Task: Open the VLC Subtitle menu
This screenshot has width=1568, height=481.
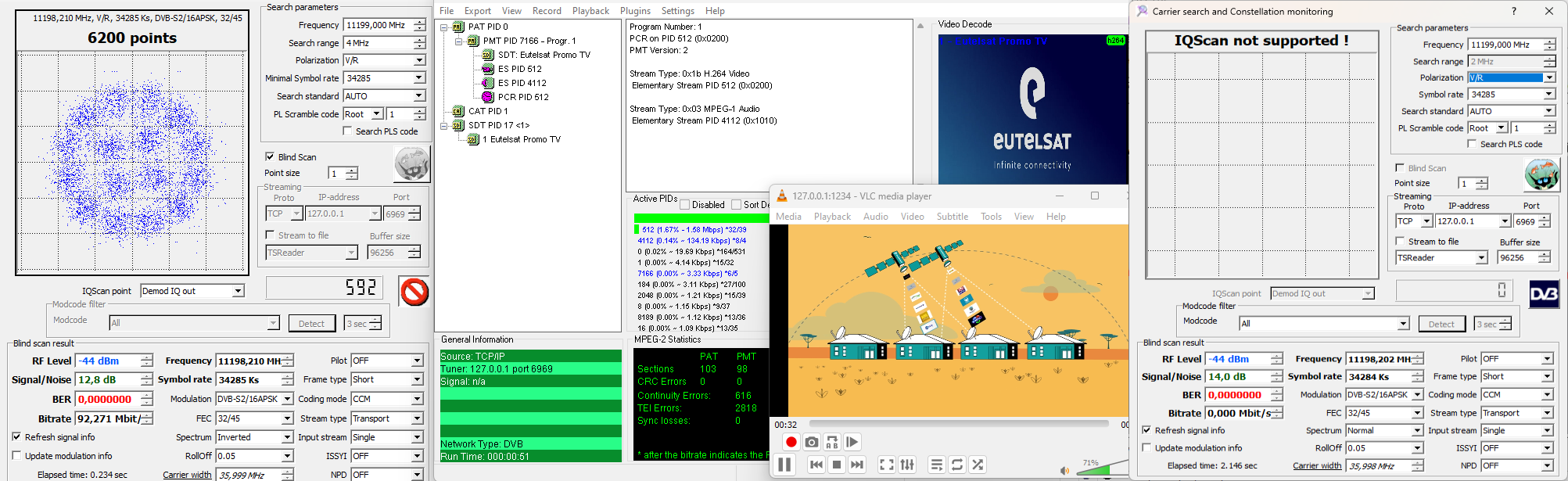Action: pos(952,217)
